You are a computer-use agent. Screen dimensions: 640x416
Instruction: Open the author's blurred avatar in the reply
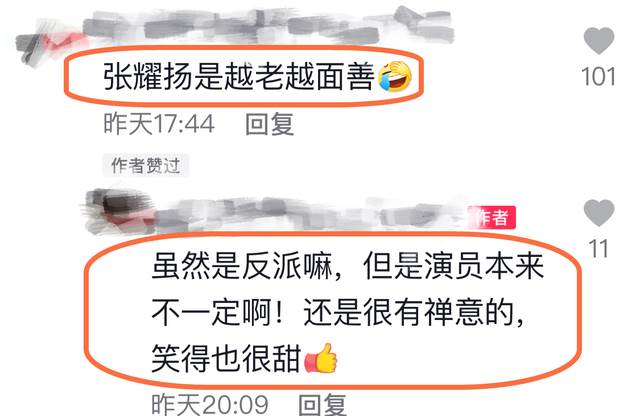[x=119, y=211]
